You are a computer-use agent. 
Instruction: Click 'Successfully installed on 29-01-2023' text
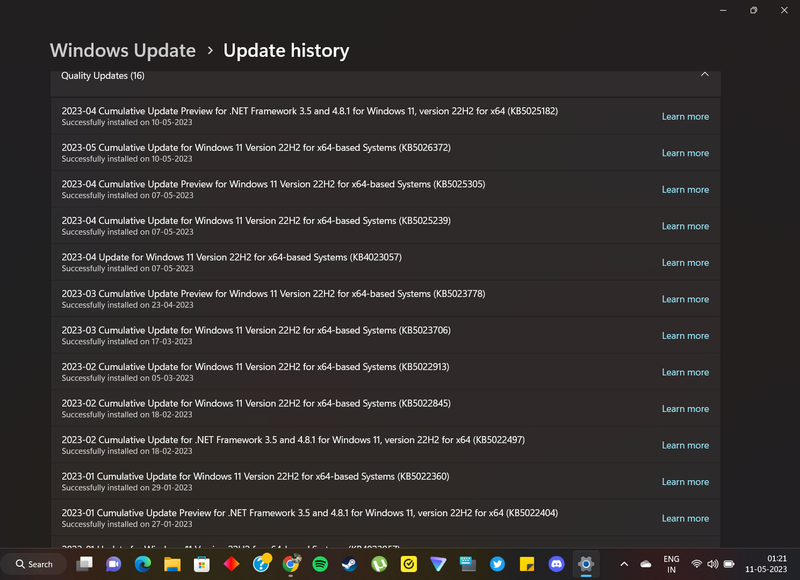coord(127,488)
